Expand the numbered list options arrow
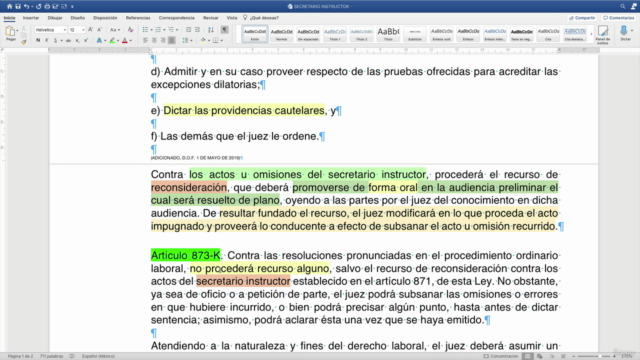This screenshot has width=640, height=360. click(164, 30)
